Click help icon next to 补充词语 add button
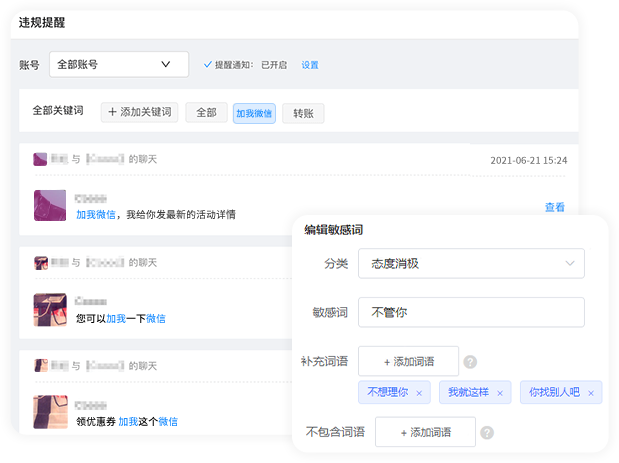 tap(470, 362)
